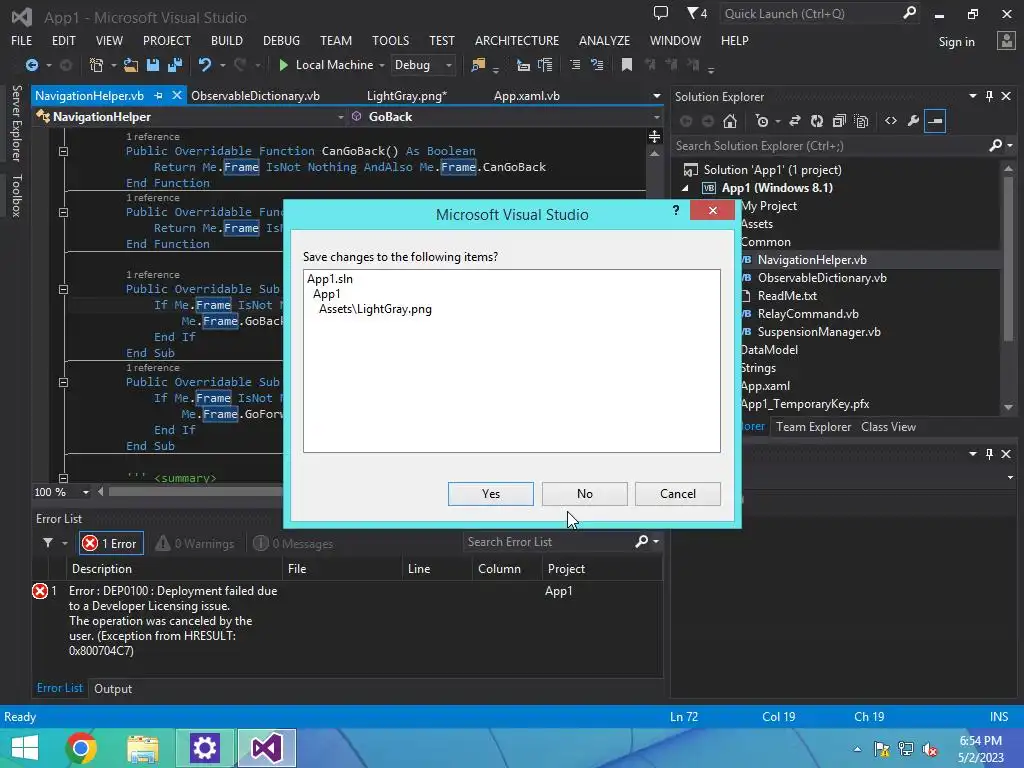The width and height of the screenshot is (1024, 768).
Task: Open the DEBUG menu
Action: (281, 40)
